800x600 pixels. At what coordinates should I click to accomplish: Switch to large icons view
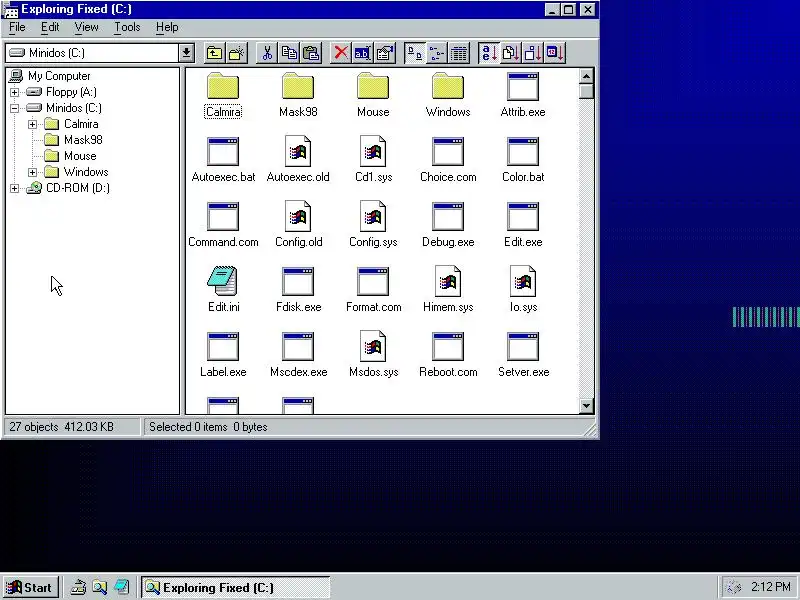(x=415, y=53)
